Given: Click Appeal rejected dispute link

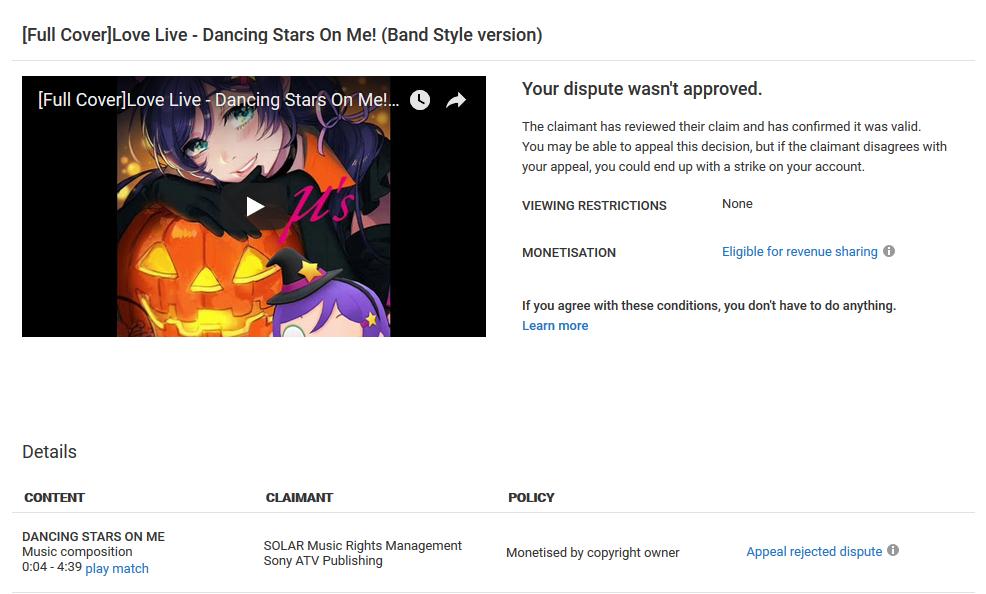Looking at the screenshot, I should click(814, 551).
